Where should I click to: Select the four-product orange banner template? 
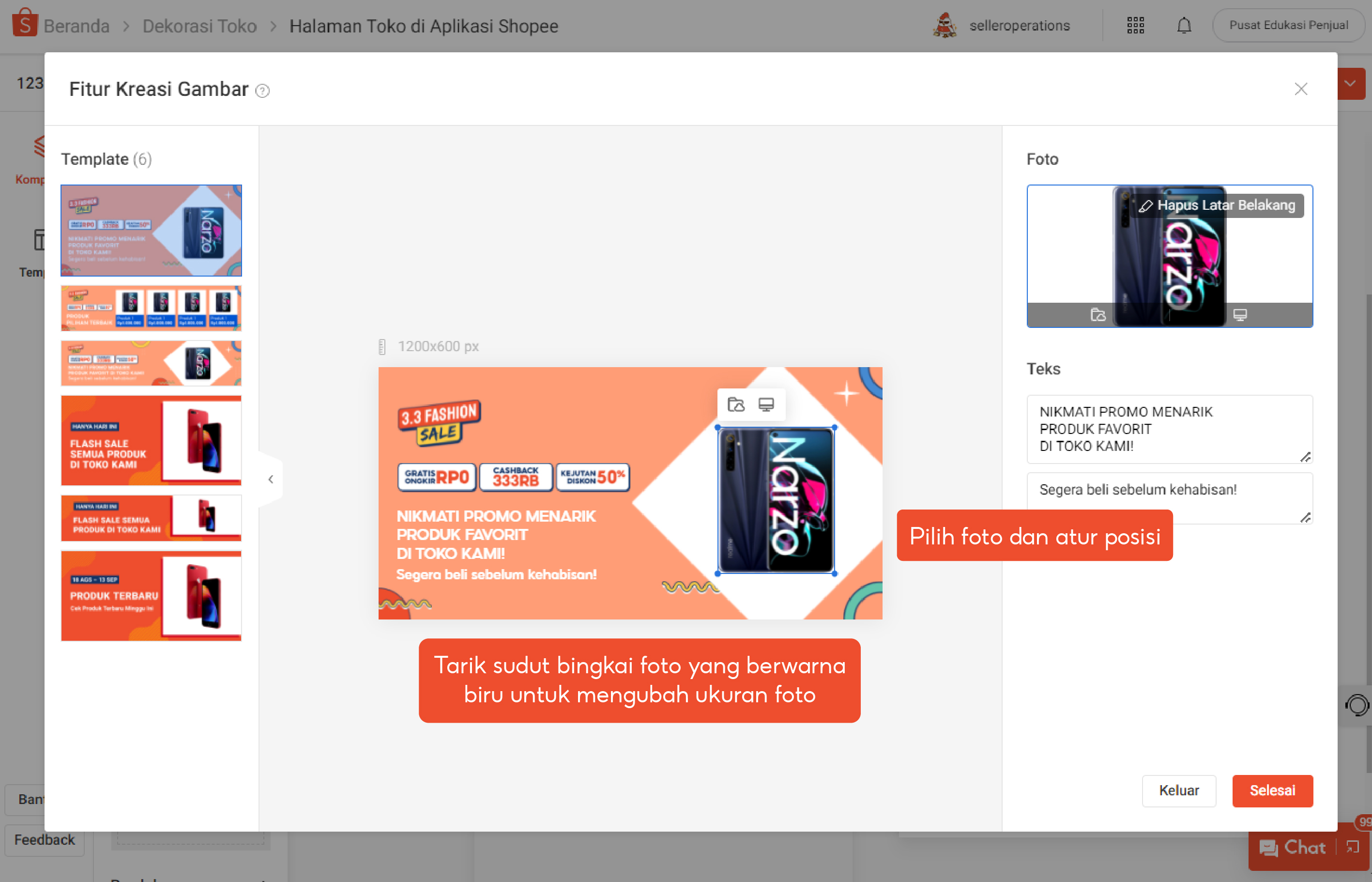point(151,308)
